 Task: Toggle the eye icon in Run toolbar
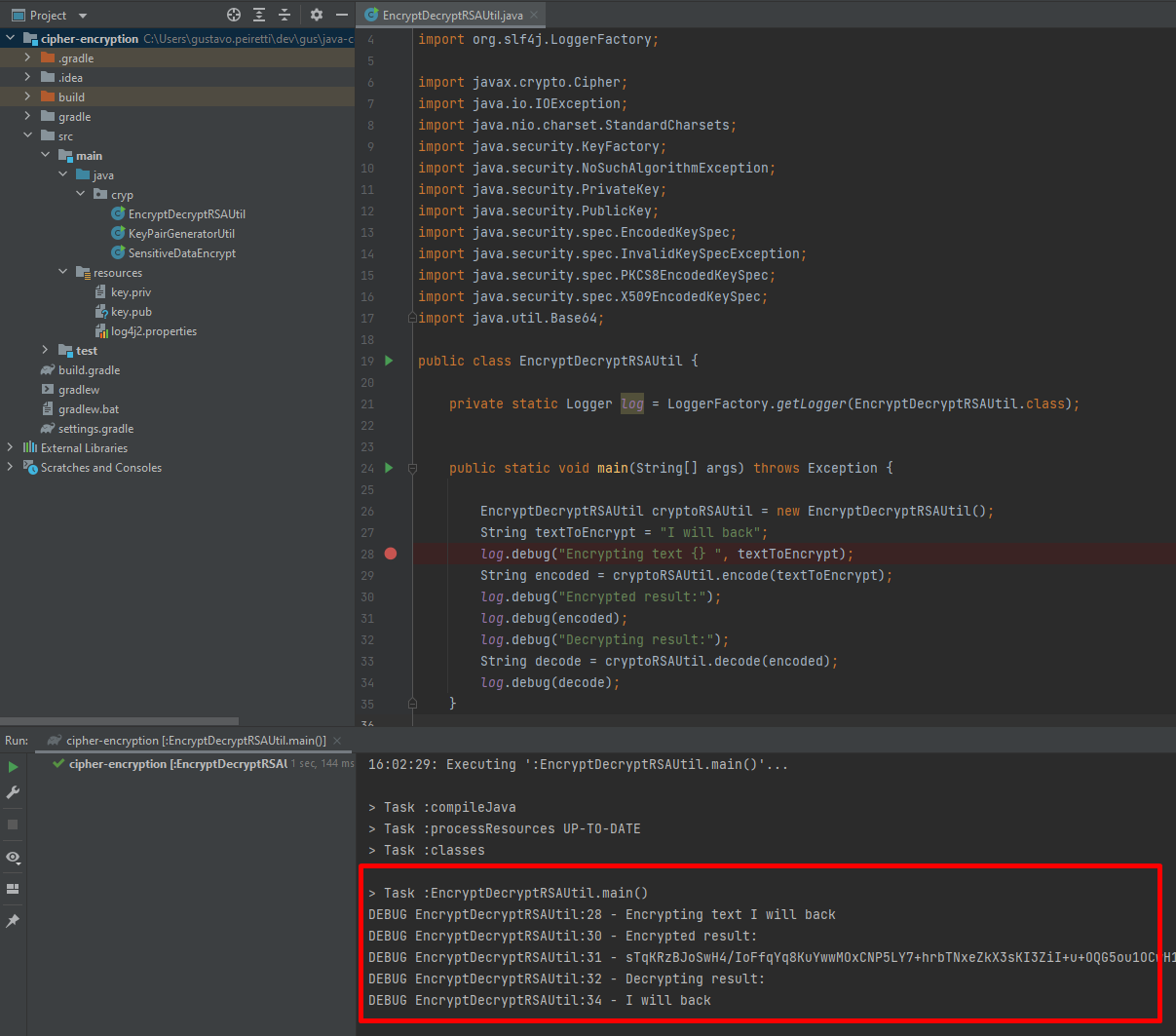[x=13, y=857]
